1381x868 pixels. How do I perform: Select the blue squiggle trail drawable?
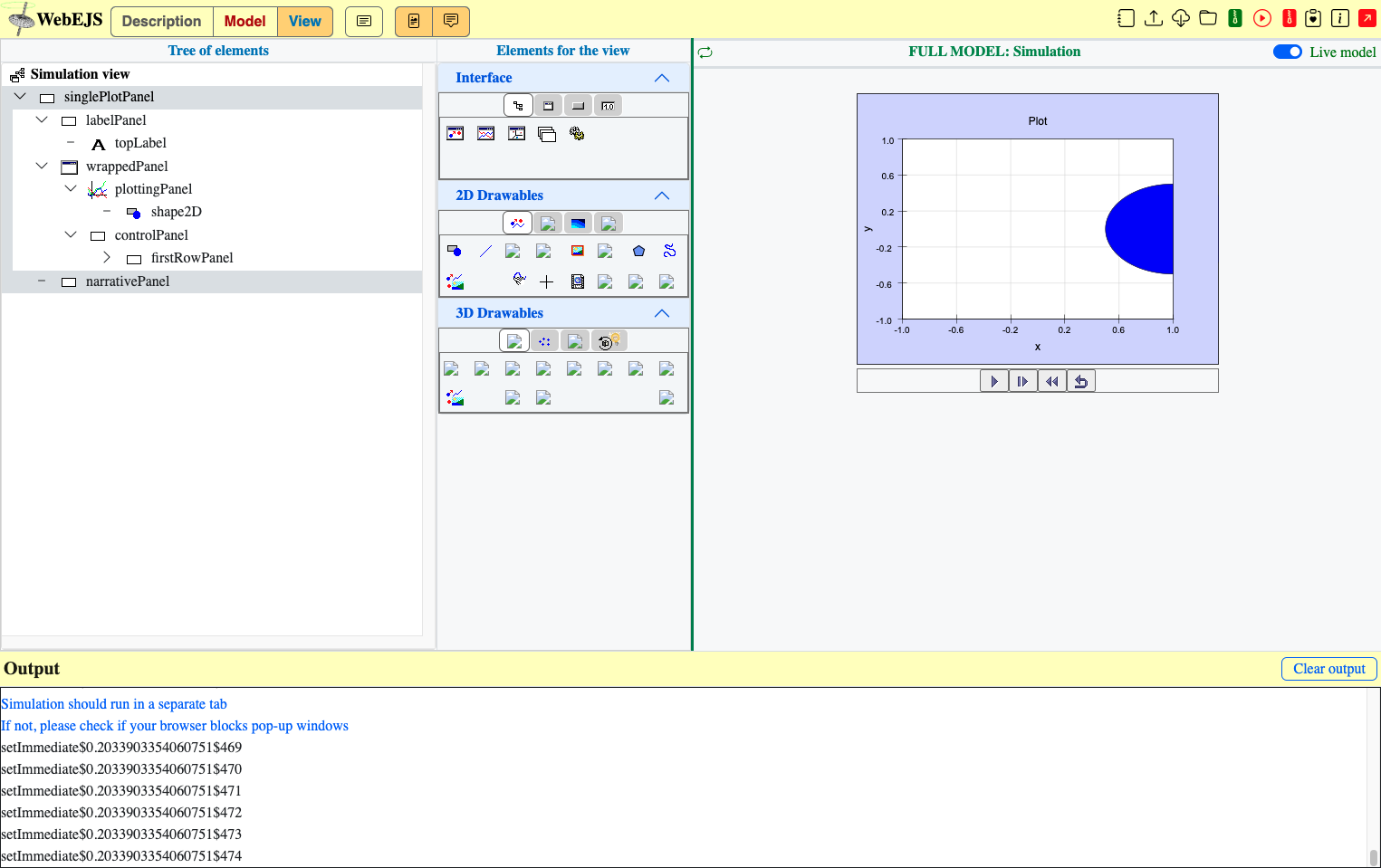tap(669, 251)
